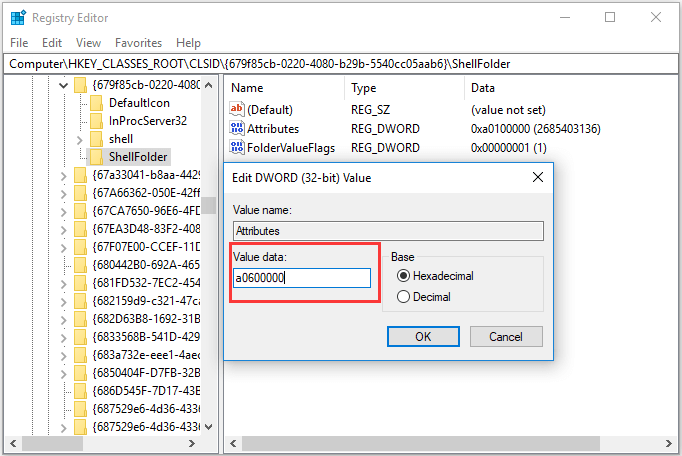Select the {679f85cb-0220-4080 folder icon
Screen dimensions: 682x456
coord(80,85)
